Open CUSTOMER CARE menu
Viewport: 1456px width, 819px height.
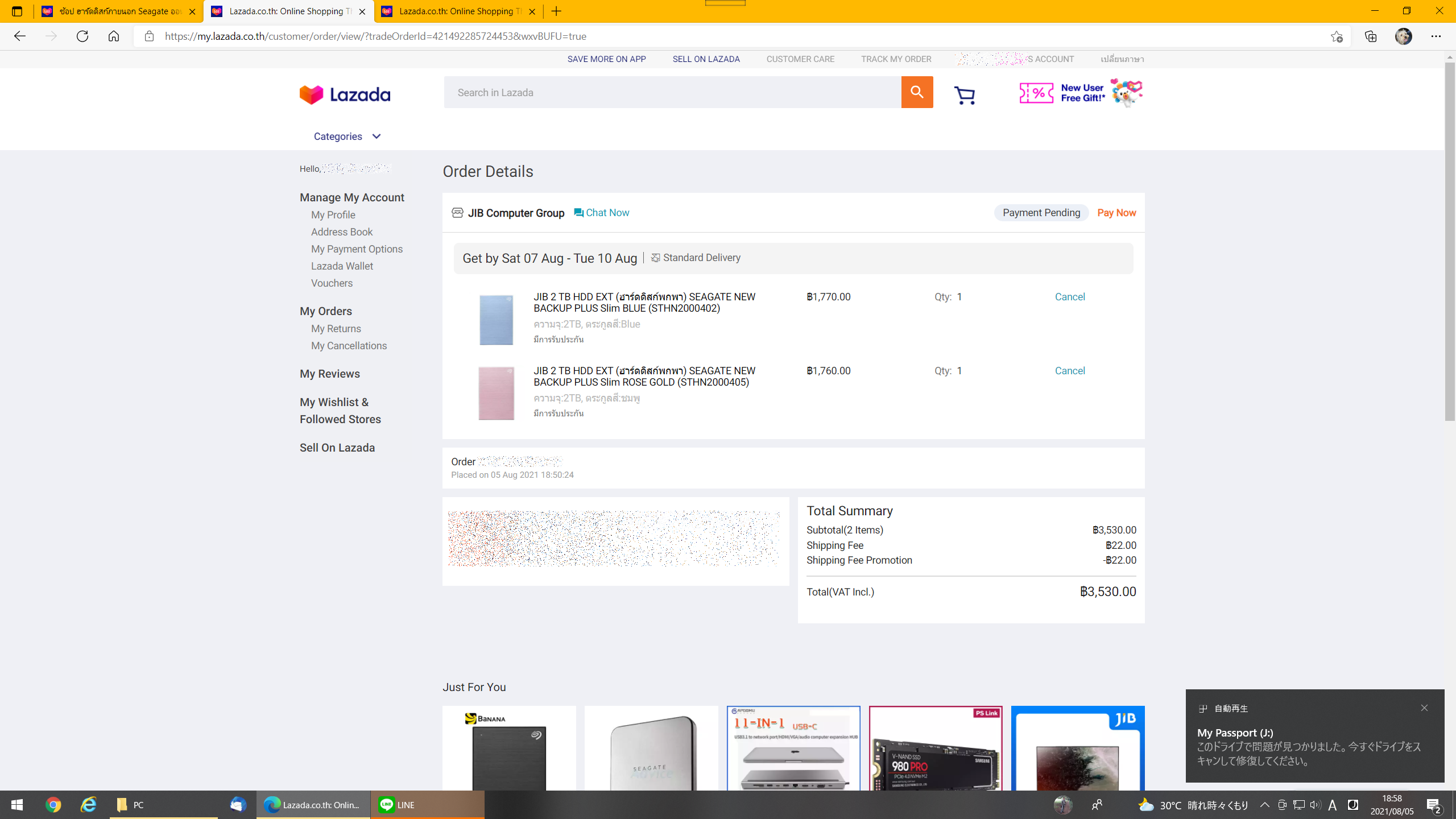click(800, 59)
